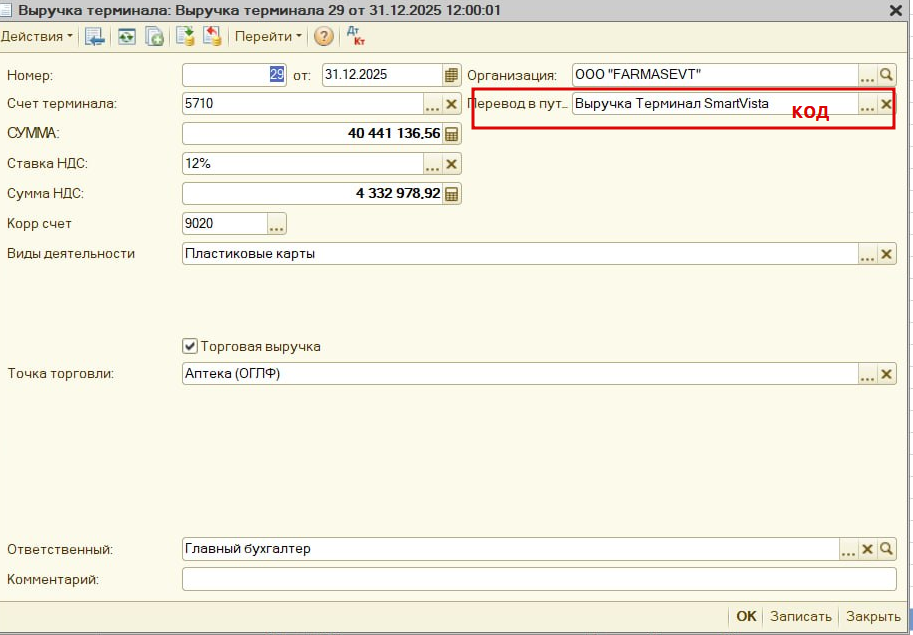Click the magnifier icon for Ответственный
913x635 pixels.
point(886,549)
